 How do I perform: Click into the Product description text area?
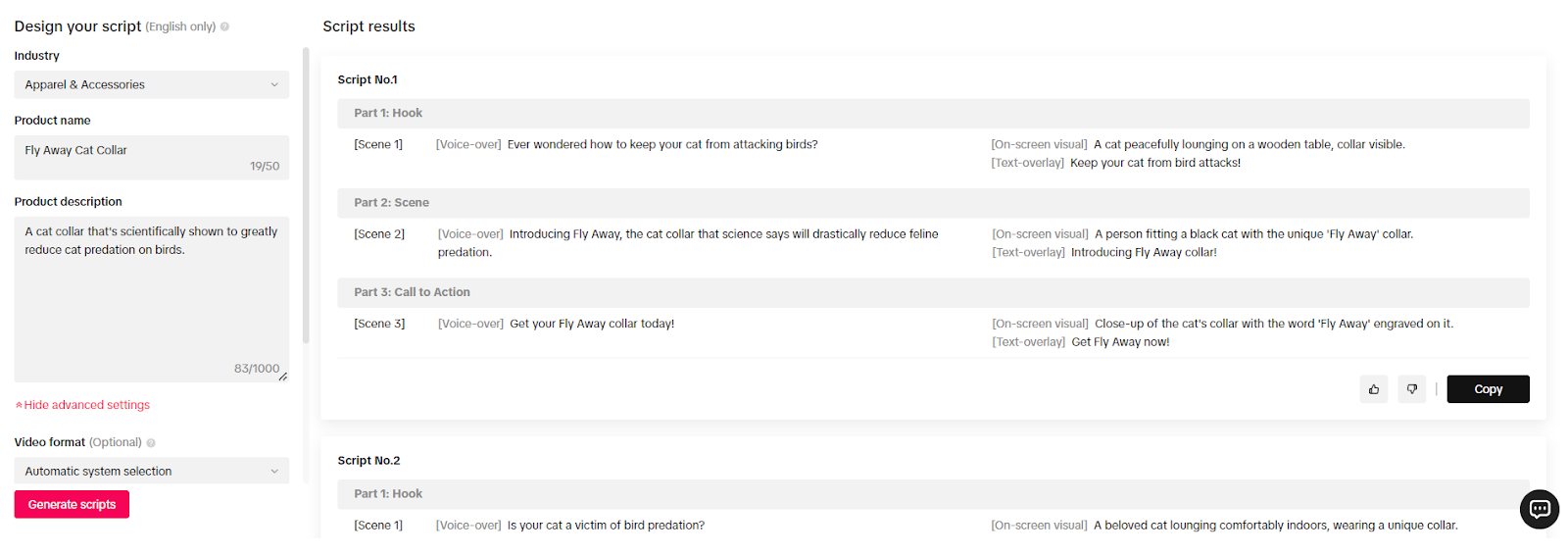point(151,294)
